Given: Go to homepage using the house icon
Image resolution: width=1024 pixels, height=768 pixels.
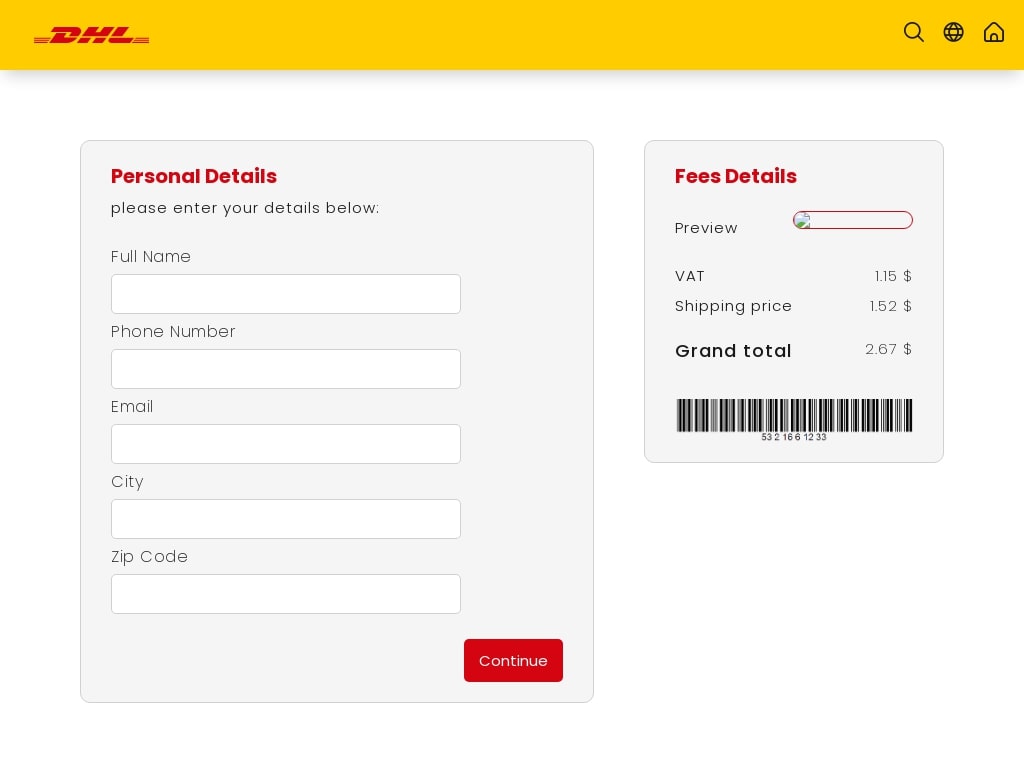Looking at the screenshot, I should [x=993, y=32].
